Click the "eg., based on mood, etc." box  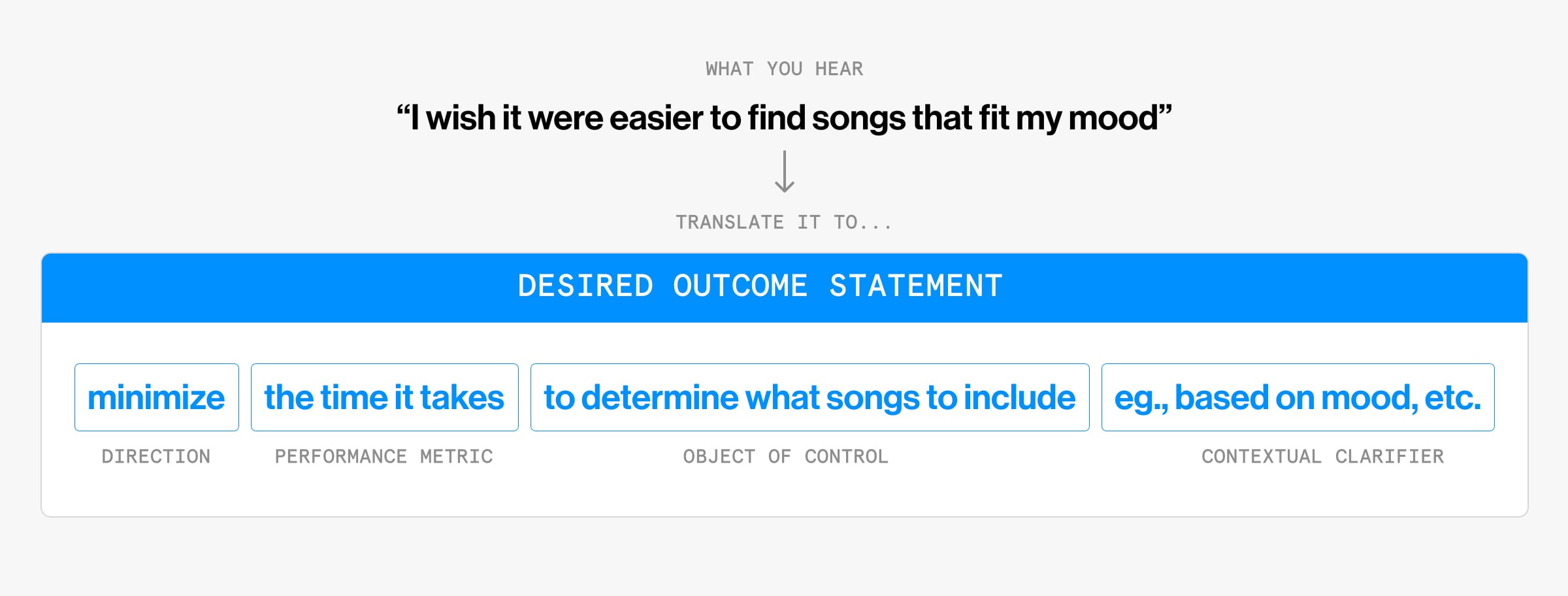[x=1298, y=397]
